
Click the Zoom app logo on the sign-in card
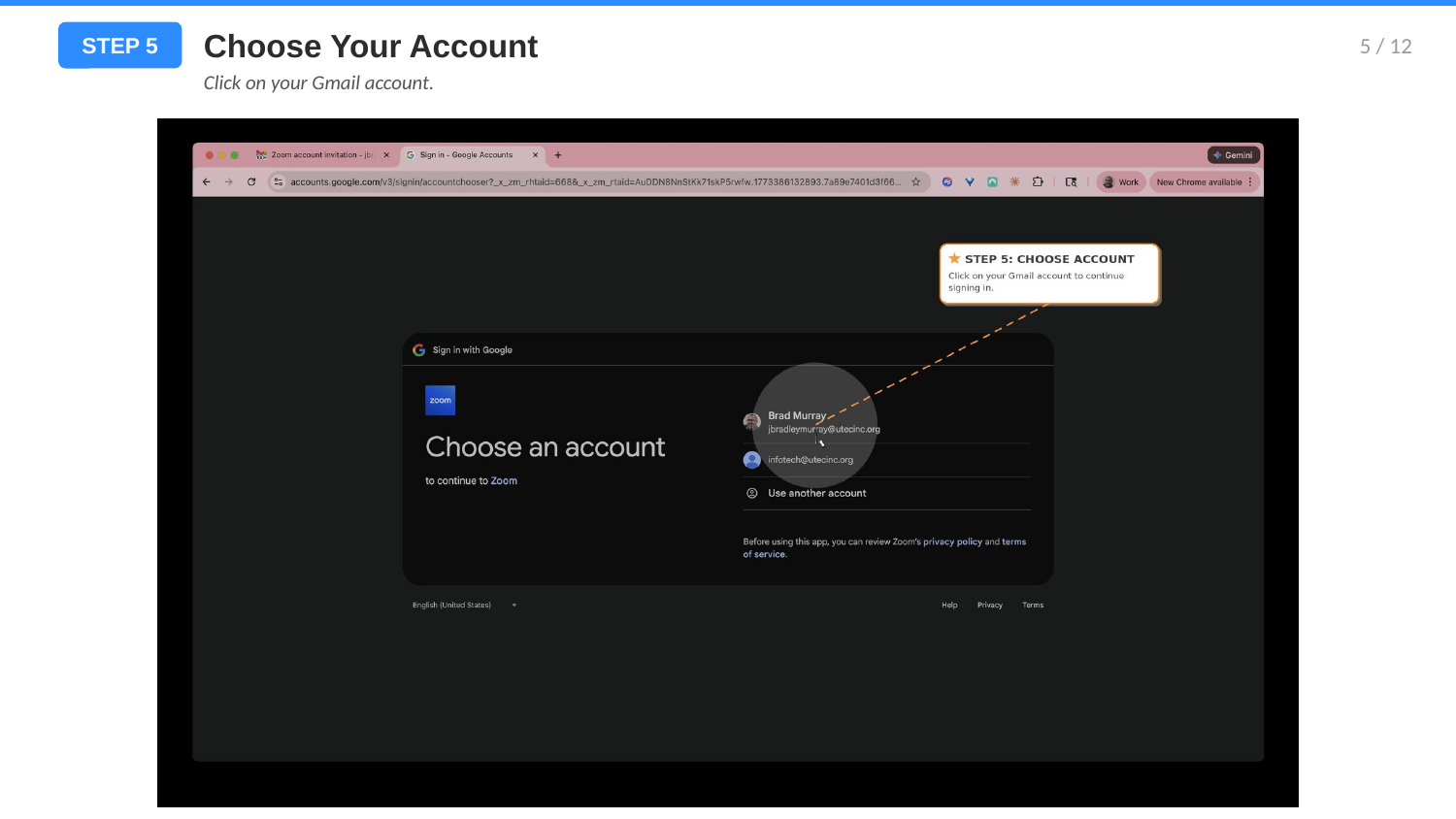pyautogui.click(x=440, y=400)
